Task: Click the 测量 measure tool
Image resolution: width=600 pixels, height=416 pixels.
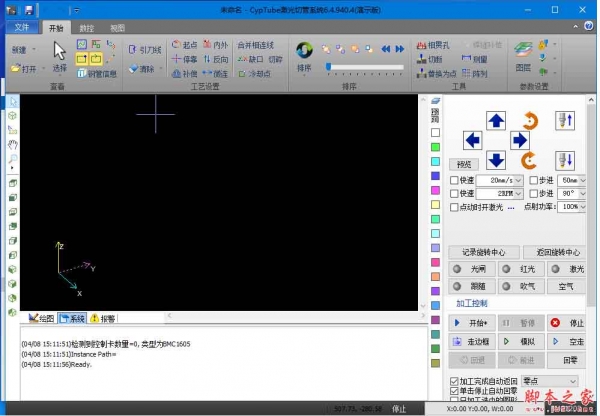Action: click(x=474, y=59)
